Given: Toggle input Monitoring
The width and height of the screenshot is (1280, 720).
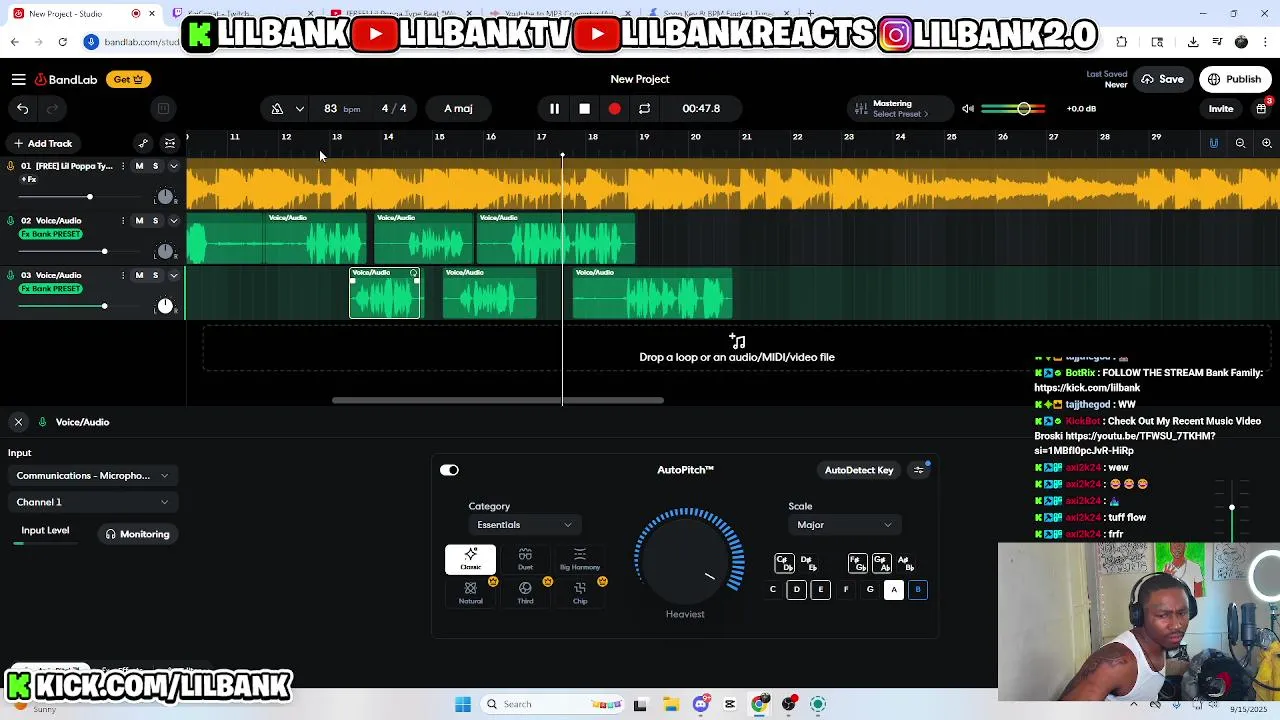Looking at the screenshot, I should tap(138, 534).
